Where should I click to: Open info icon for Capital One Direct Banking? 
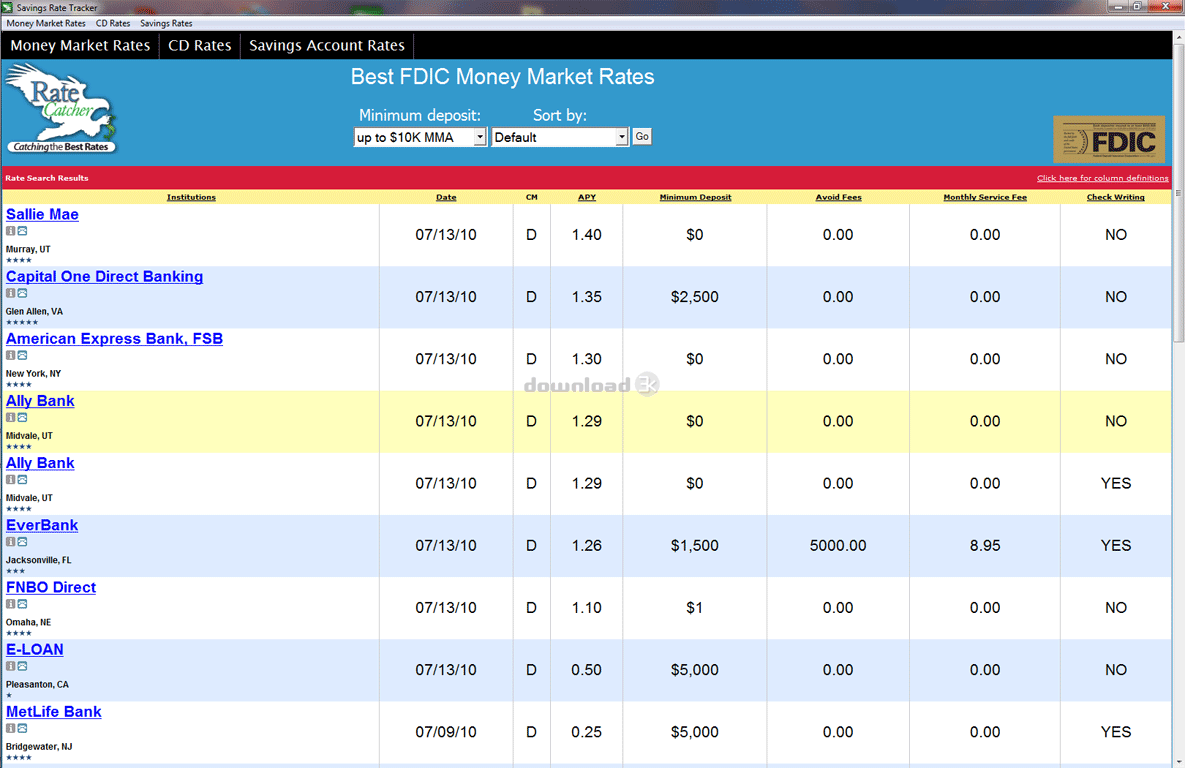click(x=11, y=293)
